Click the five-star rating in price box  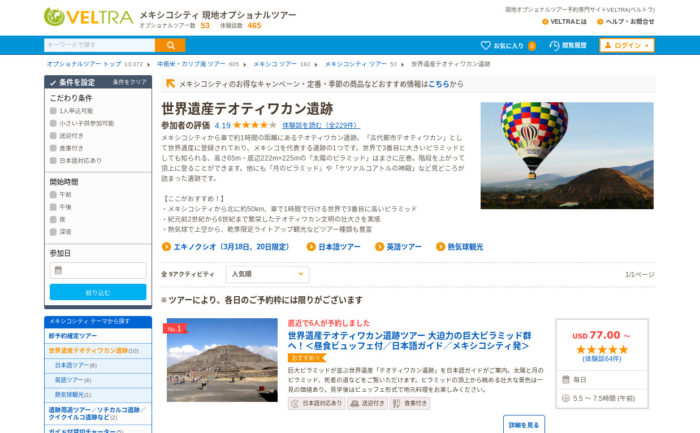pyautogui.click(x=602, y=349)
